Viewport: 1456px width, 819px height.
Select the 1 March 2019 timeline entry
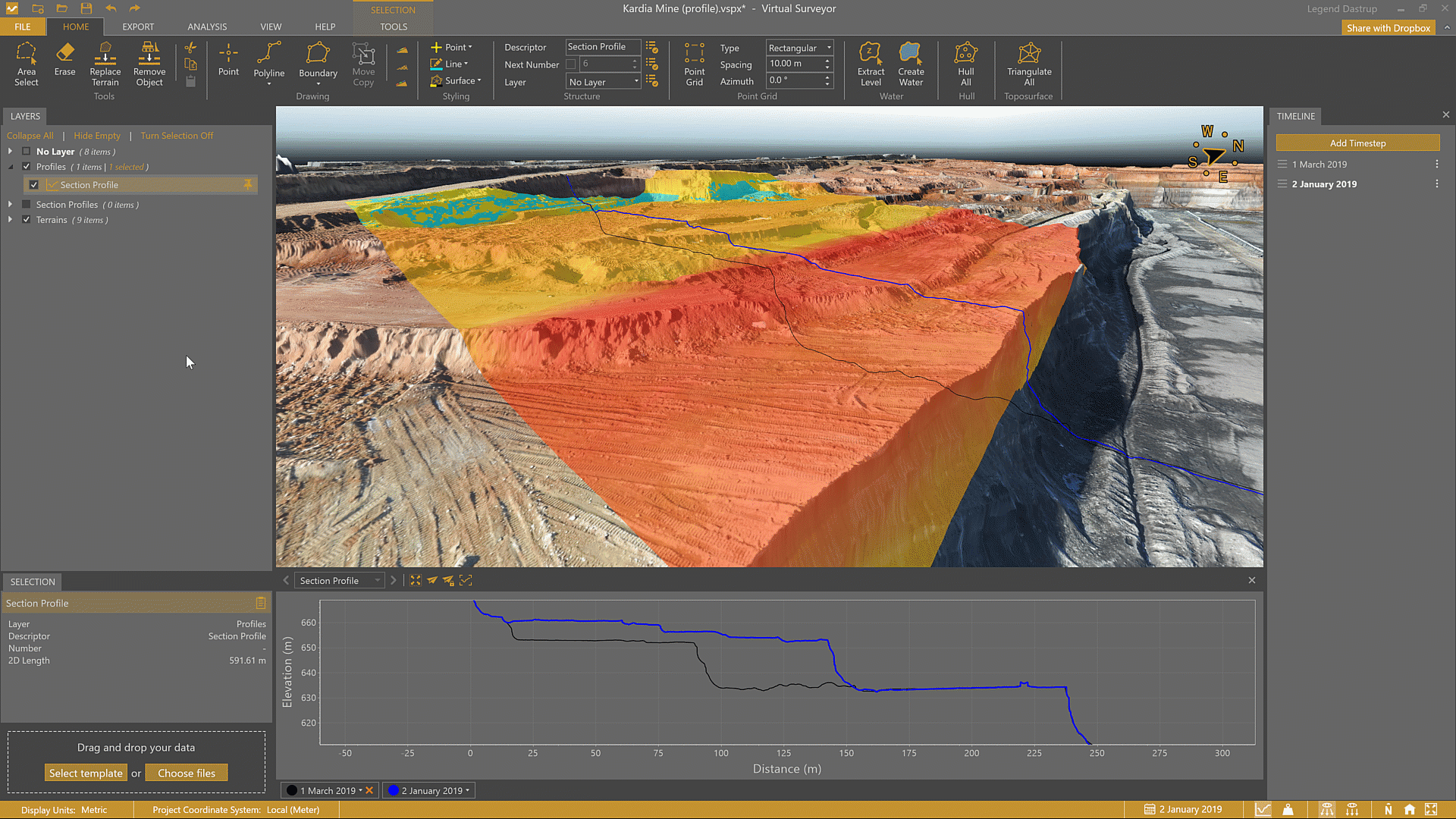pyautogui.click(x=1319, y=165)
